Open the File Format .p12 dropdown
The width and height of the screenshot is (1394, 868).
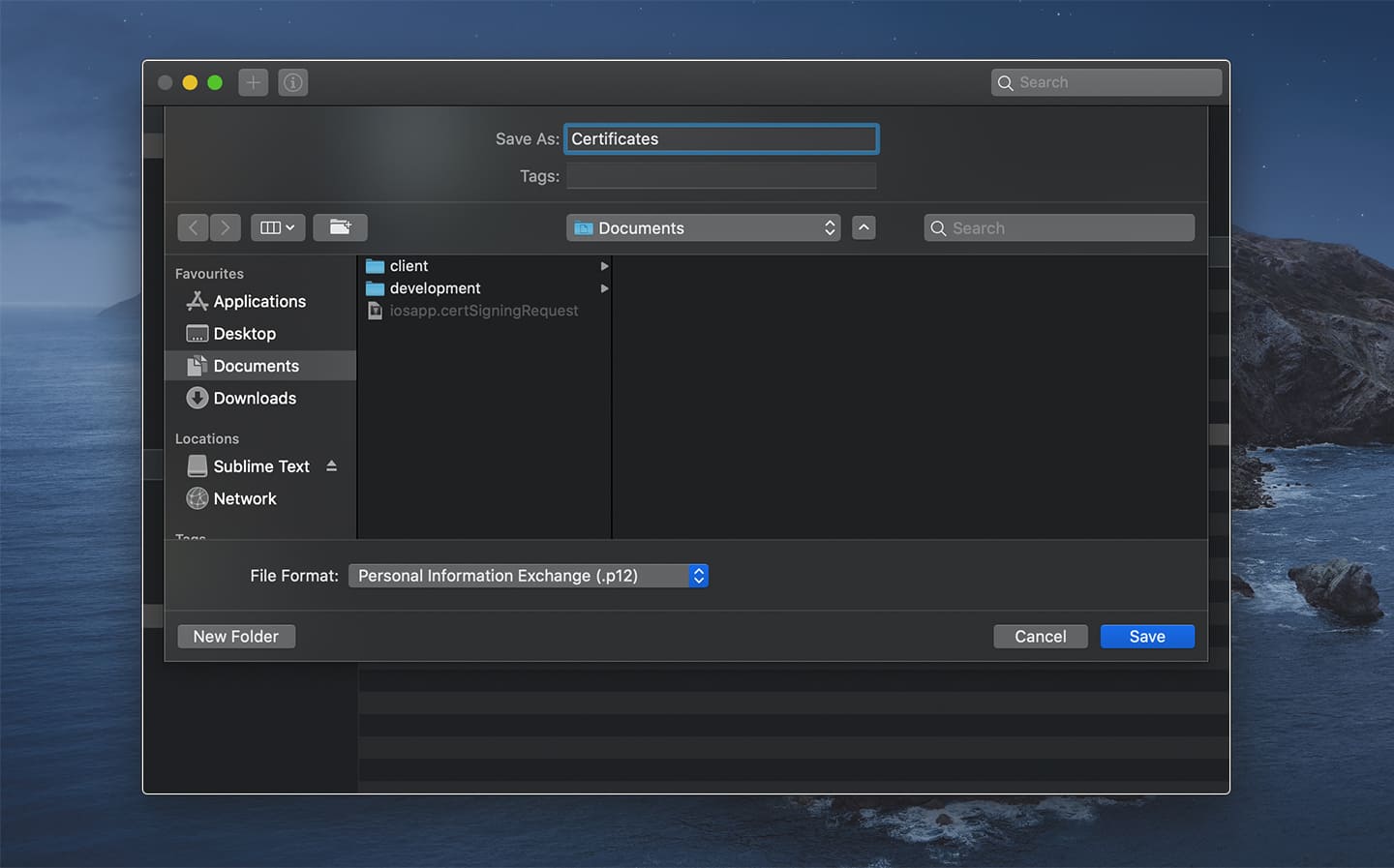tap(529, 576)
